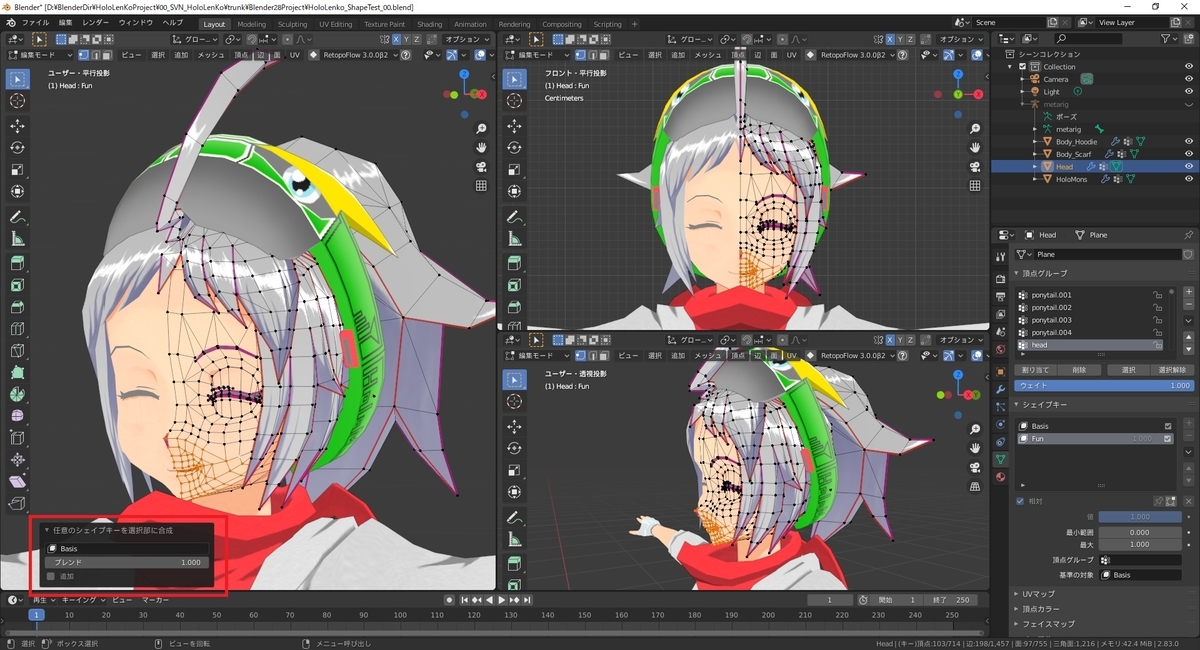Click the pan view hand icon in left viewport
Image resolution: width=1200 pixels, height=650 pixels.
click(480, 148)
